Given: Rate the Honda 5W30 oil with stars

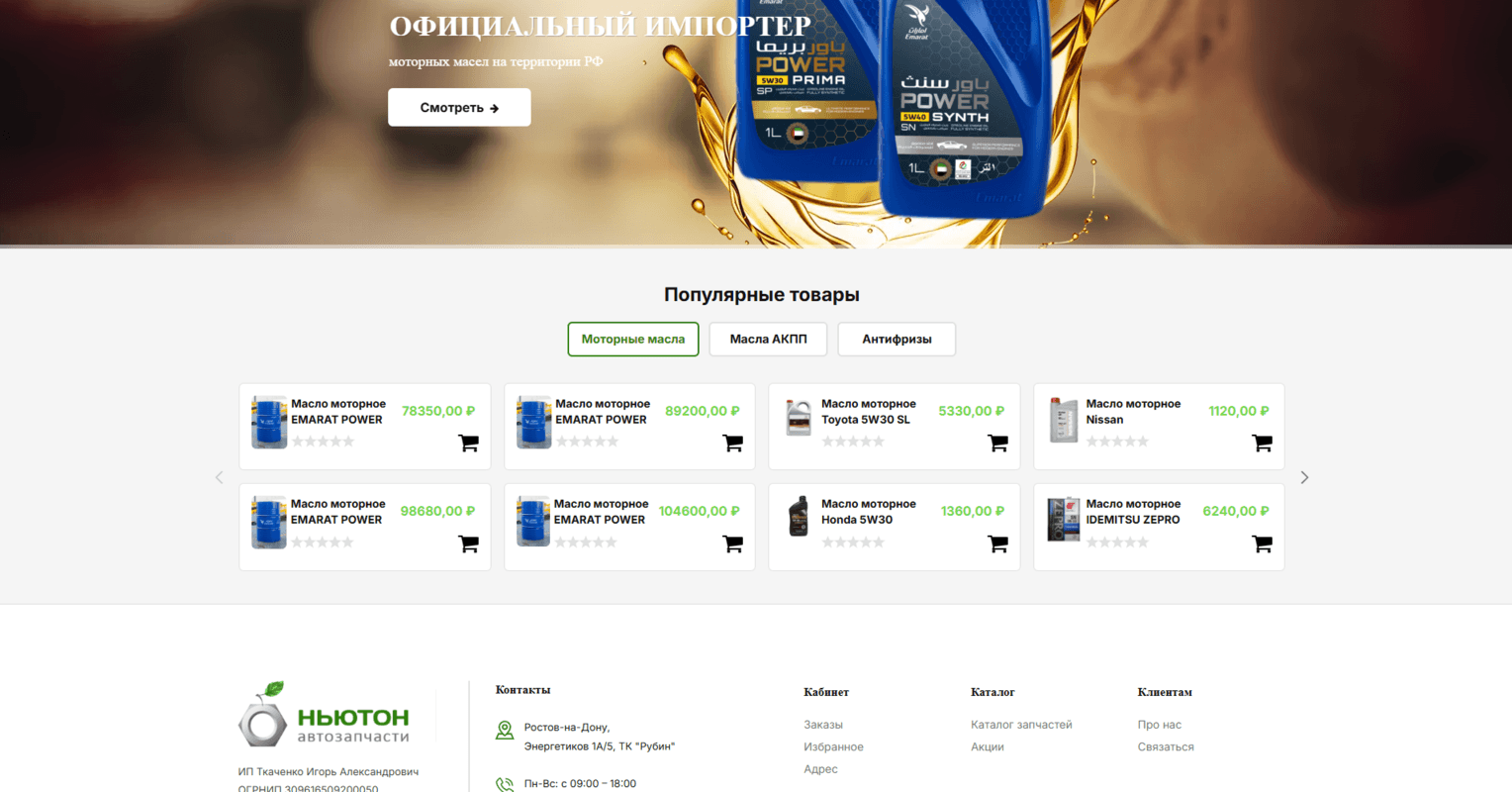Looking at the screenshot, I should point(853,543).
